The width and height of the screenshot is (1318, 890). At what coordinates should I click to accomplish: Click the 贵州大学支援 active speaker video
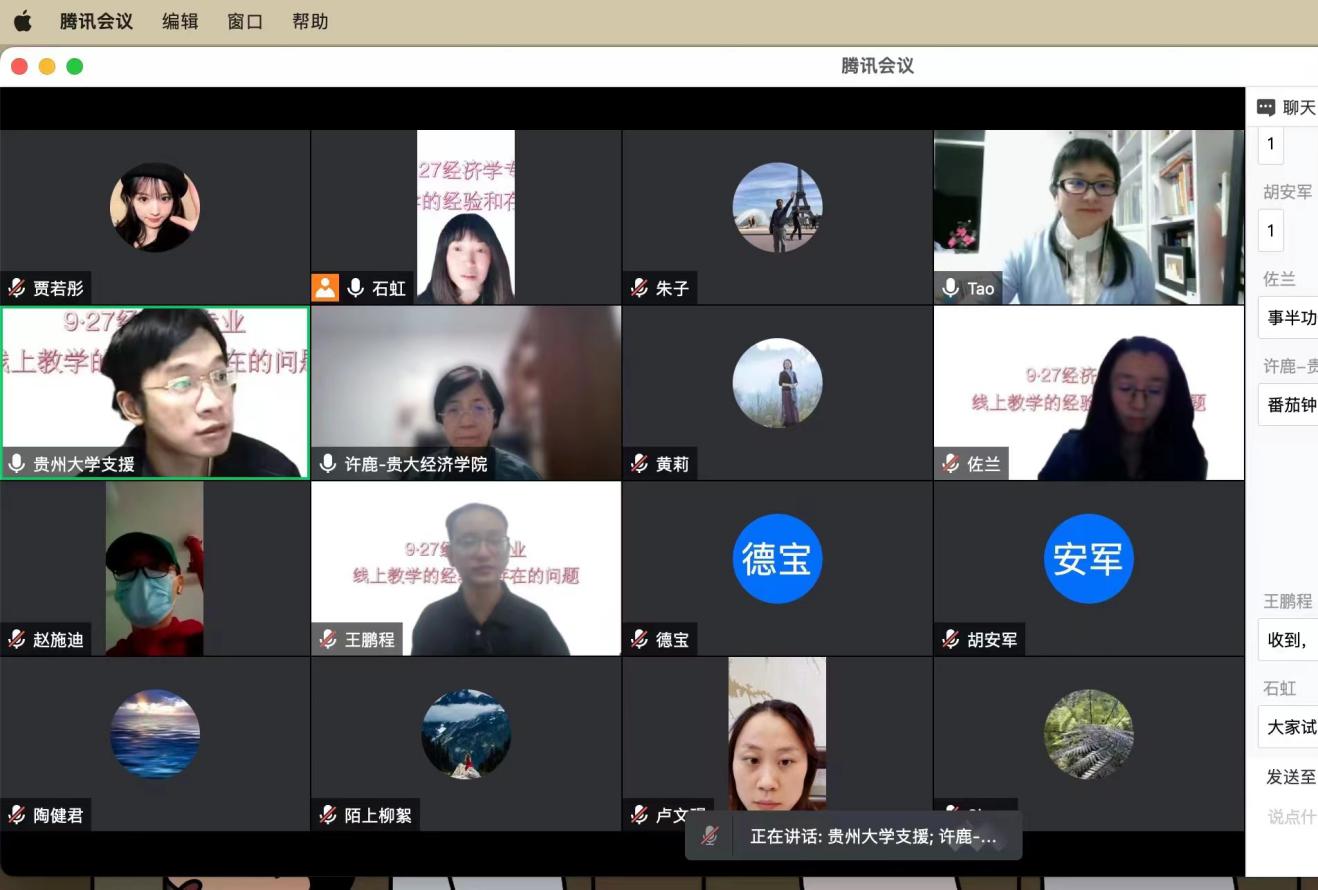click(155, 392)
